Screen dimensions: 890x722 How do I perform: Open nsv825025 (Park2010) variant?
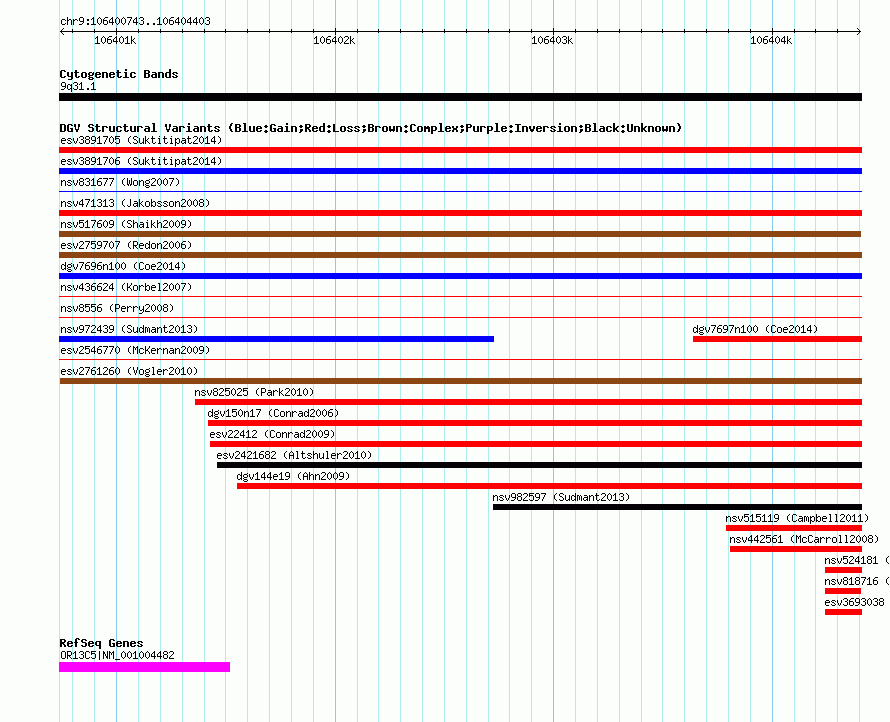click(x=254, y=392)
